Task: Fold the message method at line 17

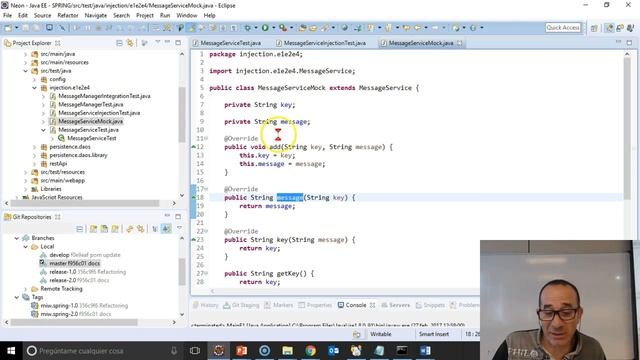Action: click(206, 189)
